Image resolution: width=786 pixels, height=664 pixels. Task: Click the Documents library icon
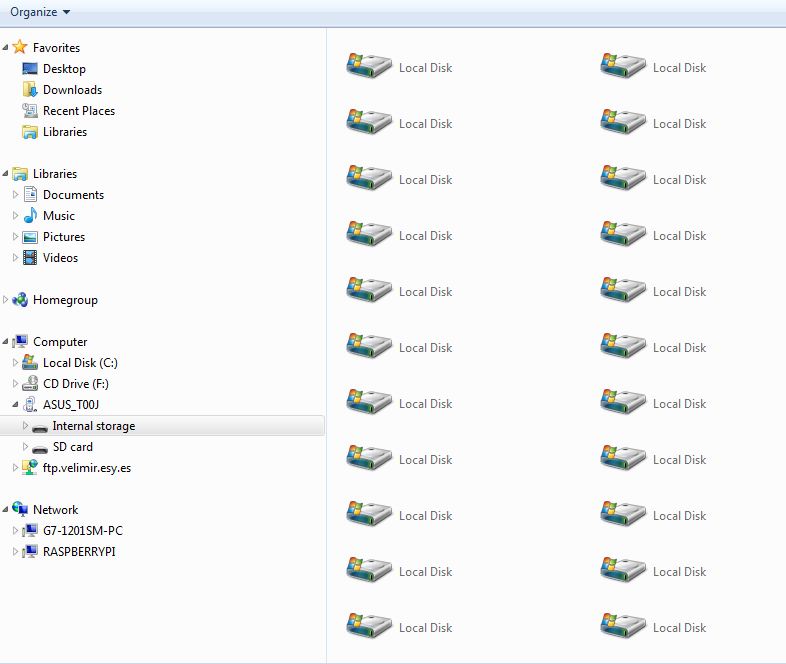tap(30, 194)
